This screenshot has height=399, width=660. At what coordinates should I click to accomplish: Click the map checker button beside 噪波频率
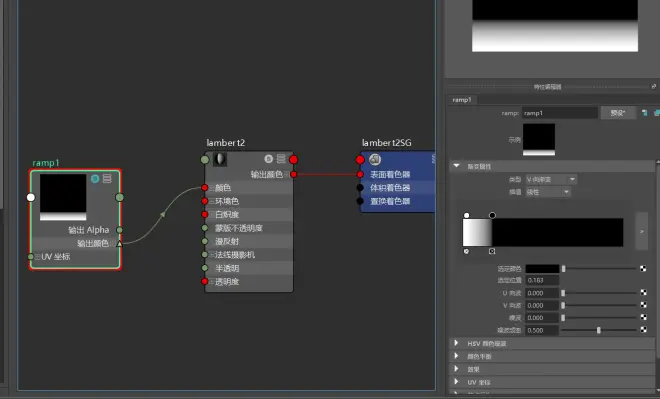pyautogui.click(x=643, y=330)
